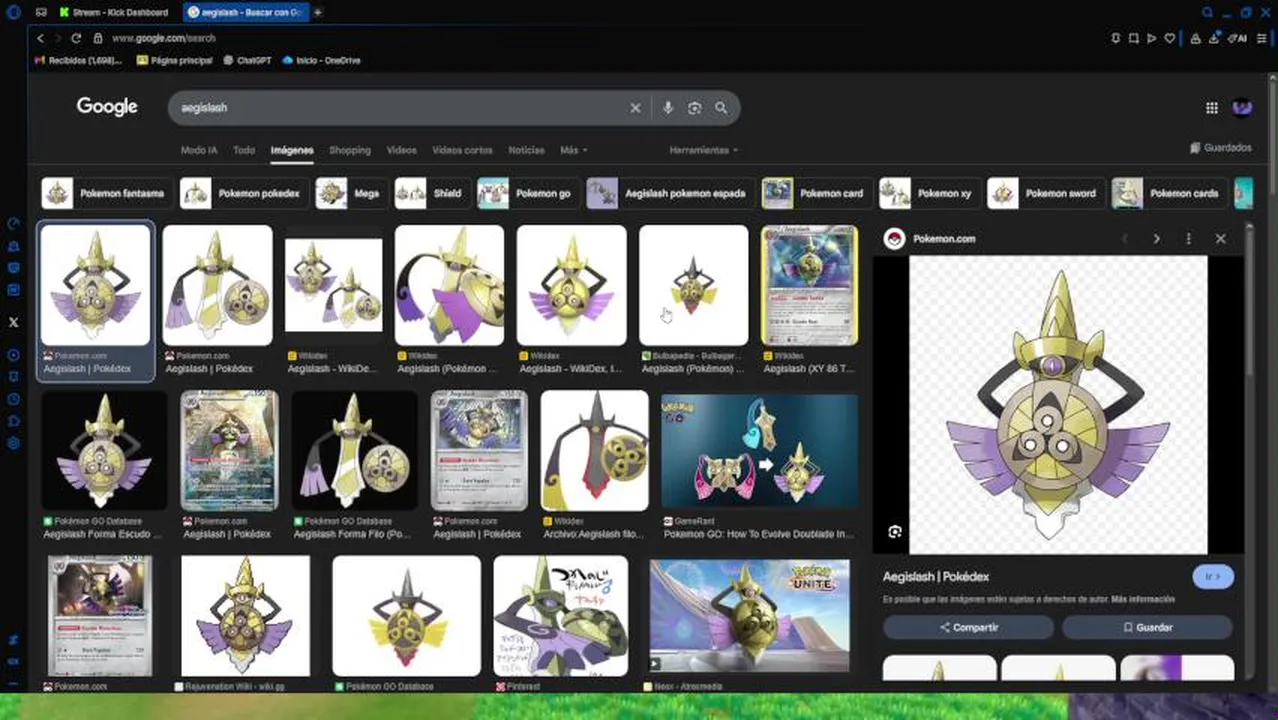The width and height of the screenshot is (1278, 720).
Task: Click the magnifier search submit icon
Action: [721, 108]
